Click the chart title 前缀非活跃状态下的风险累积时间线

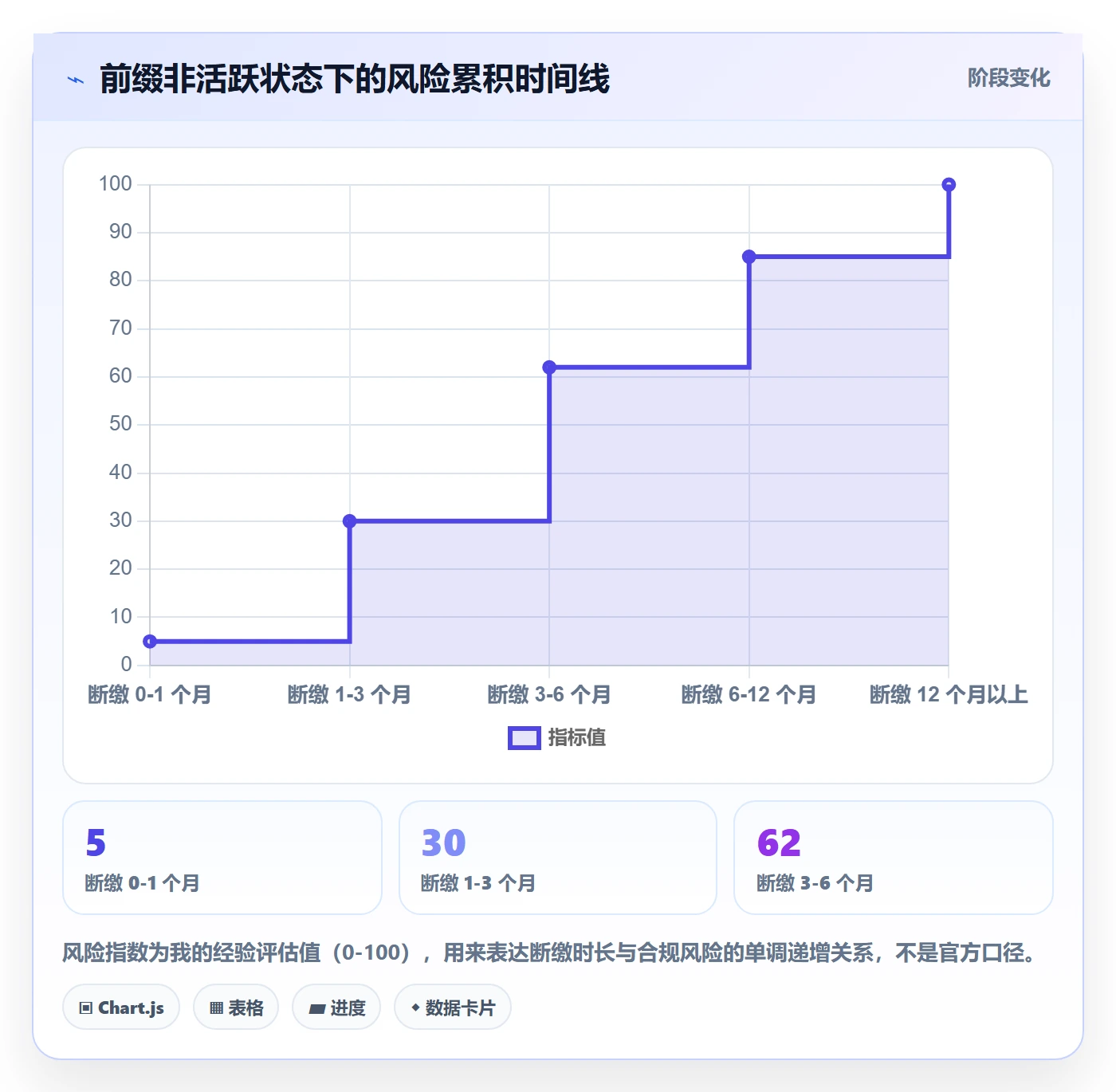(355, 79)
